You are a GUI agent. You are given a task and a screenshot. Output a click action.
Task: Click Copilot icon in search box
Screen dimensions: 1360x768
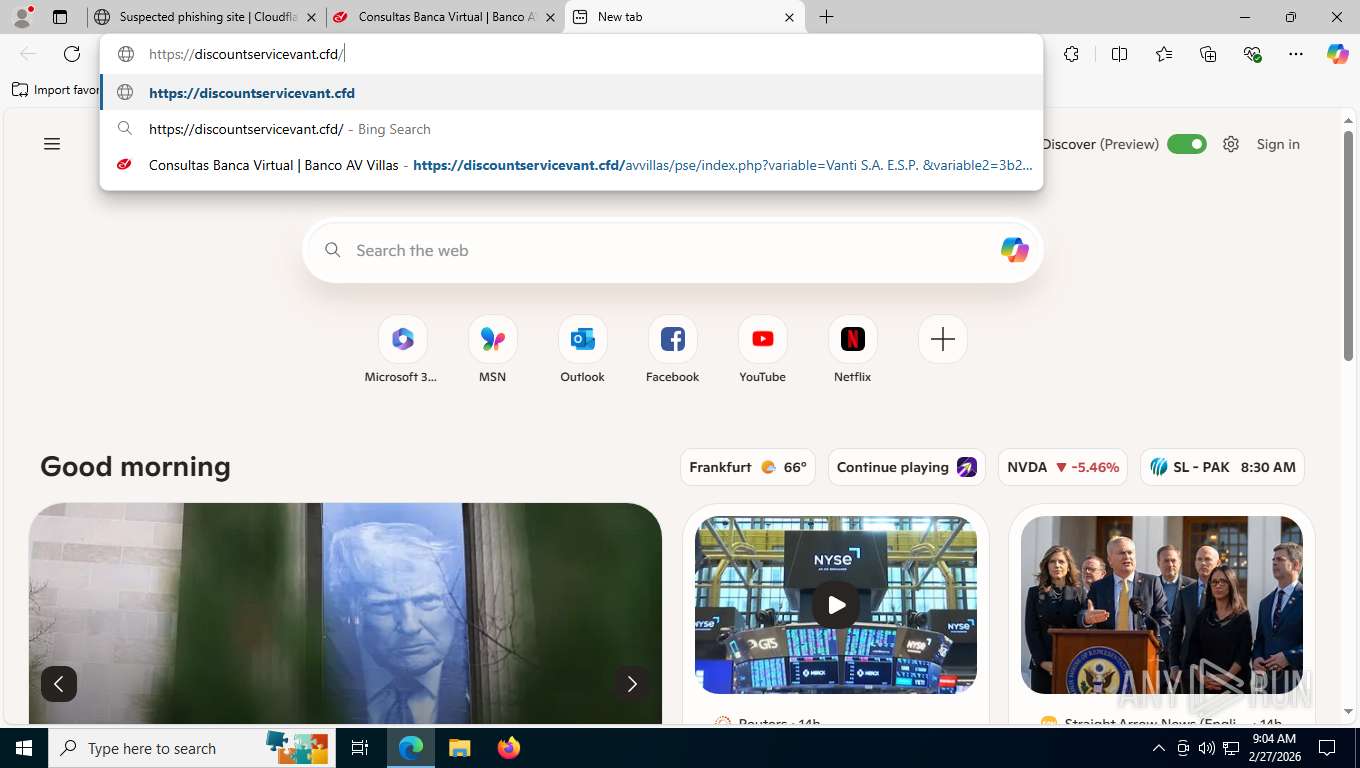coord(1014,250)
